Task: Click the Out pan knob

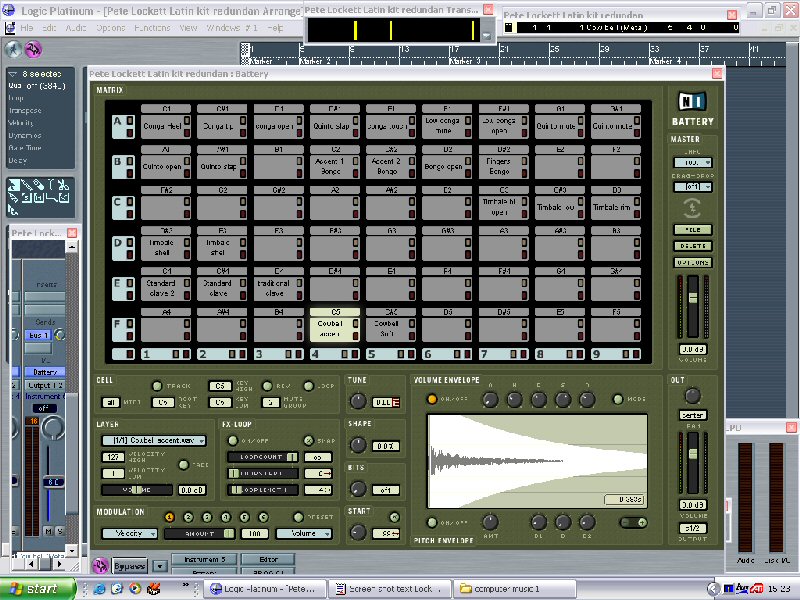Action: pos(693,395)
